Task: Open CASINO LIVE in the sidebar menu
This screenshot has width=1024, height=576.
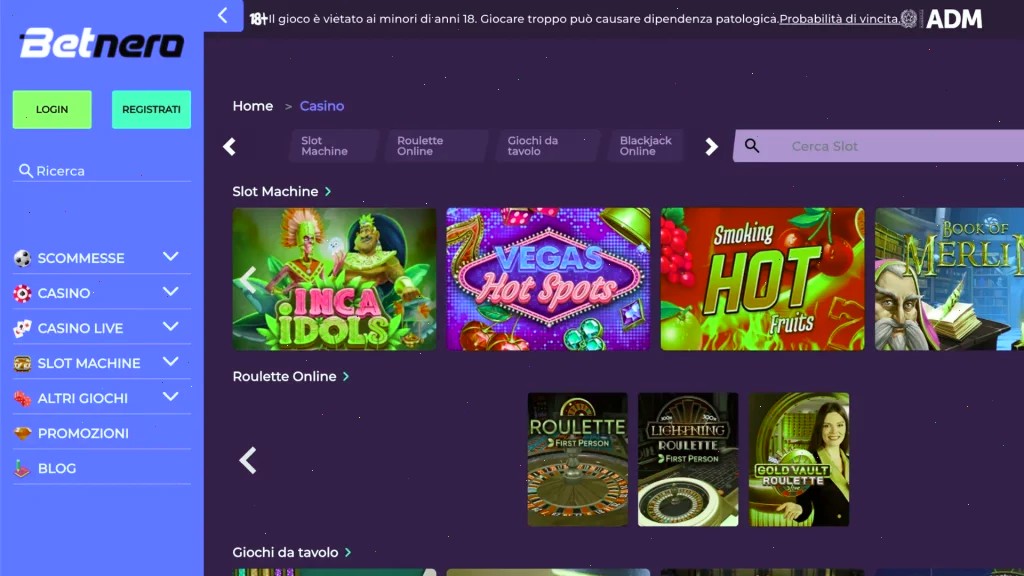Action: click(x=80, y=328)
